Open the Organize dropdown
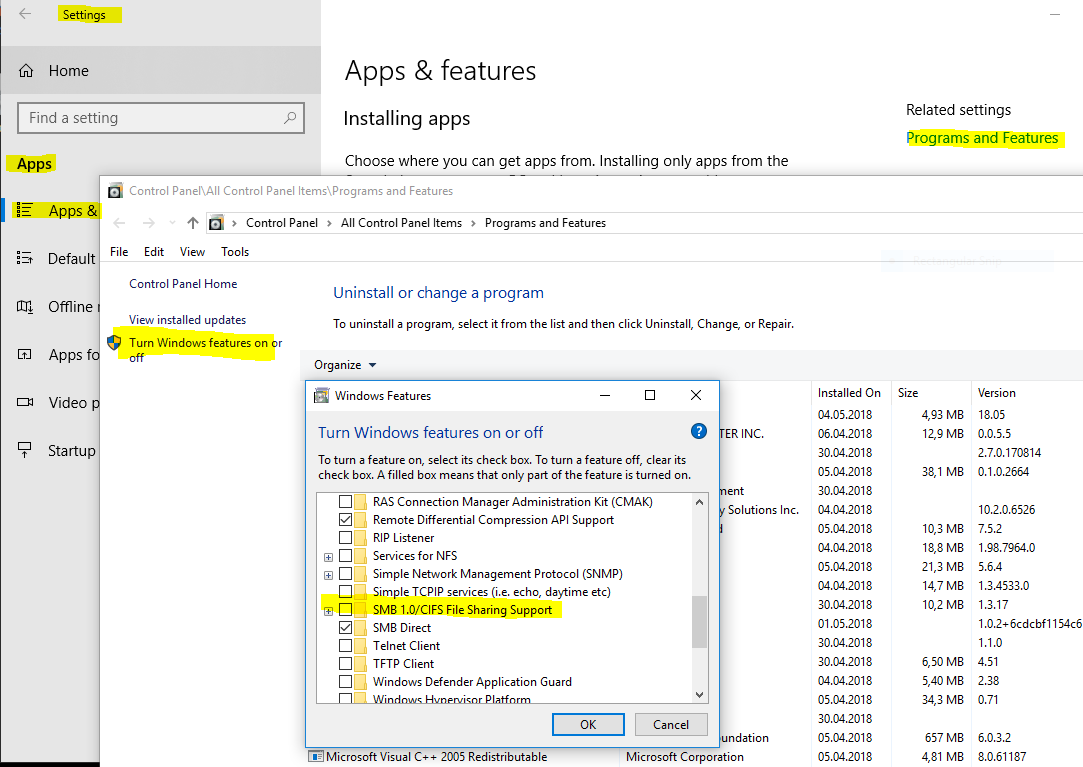 click(345, 365)
